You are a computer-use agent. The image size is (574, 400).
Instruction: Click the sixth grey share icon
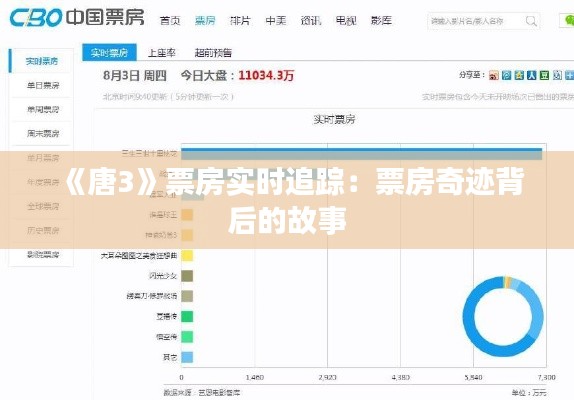click(x=557, y=75)
